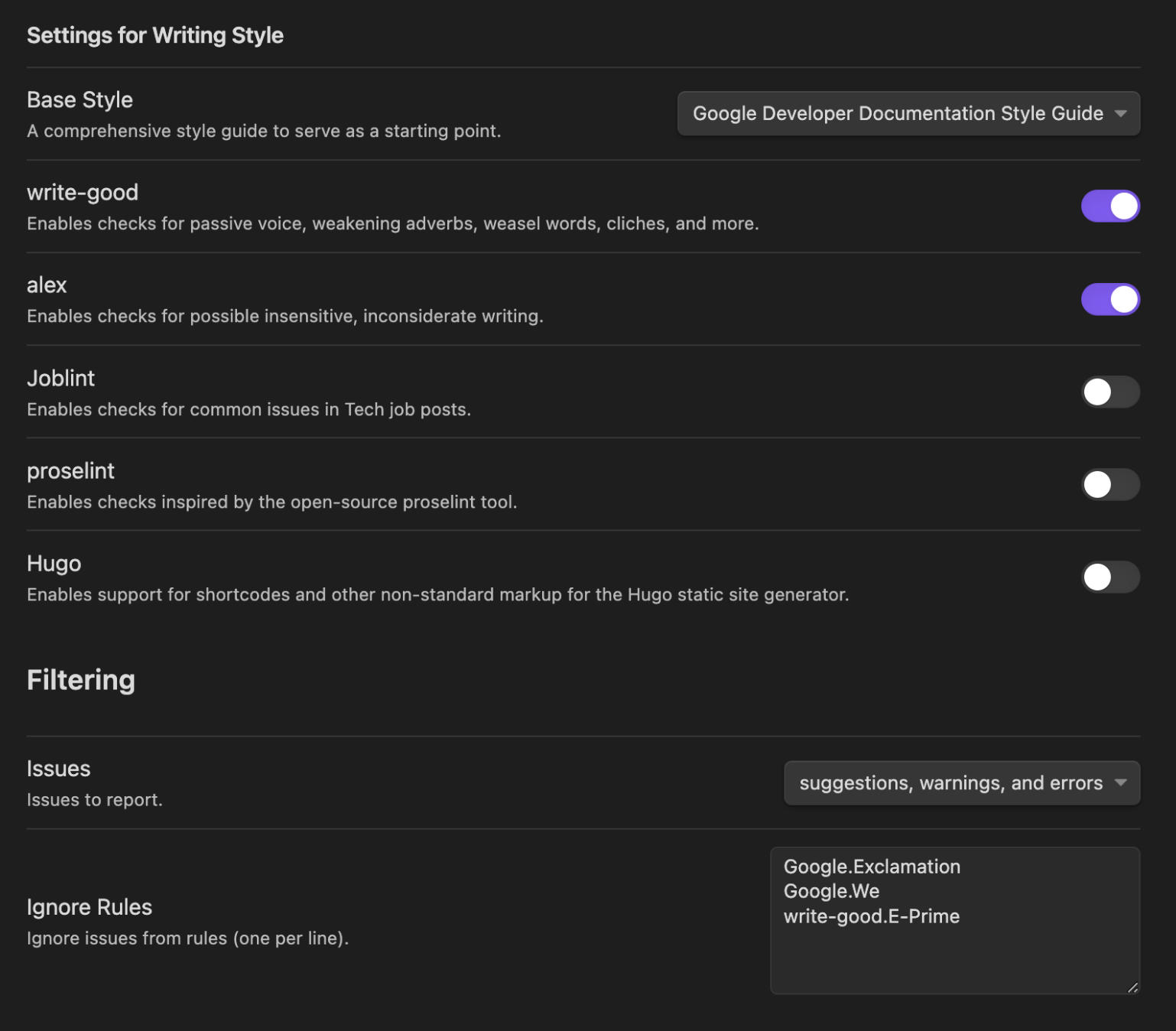Click the Ignore Rules setting label

[x=89, y=907]
